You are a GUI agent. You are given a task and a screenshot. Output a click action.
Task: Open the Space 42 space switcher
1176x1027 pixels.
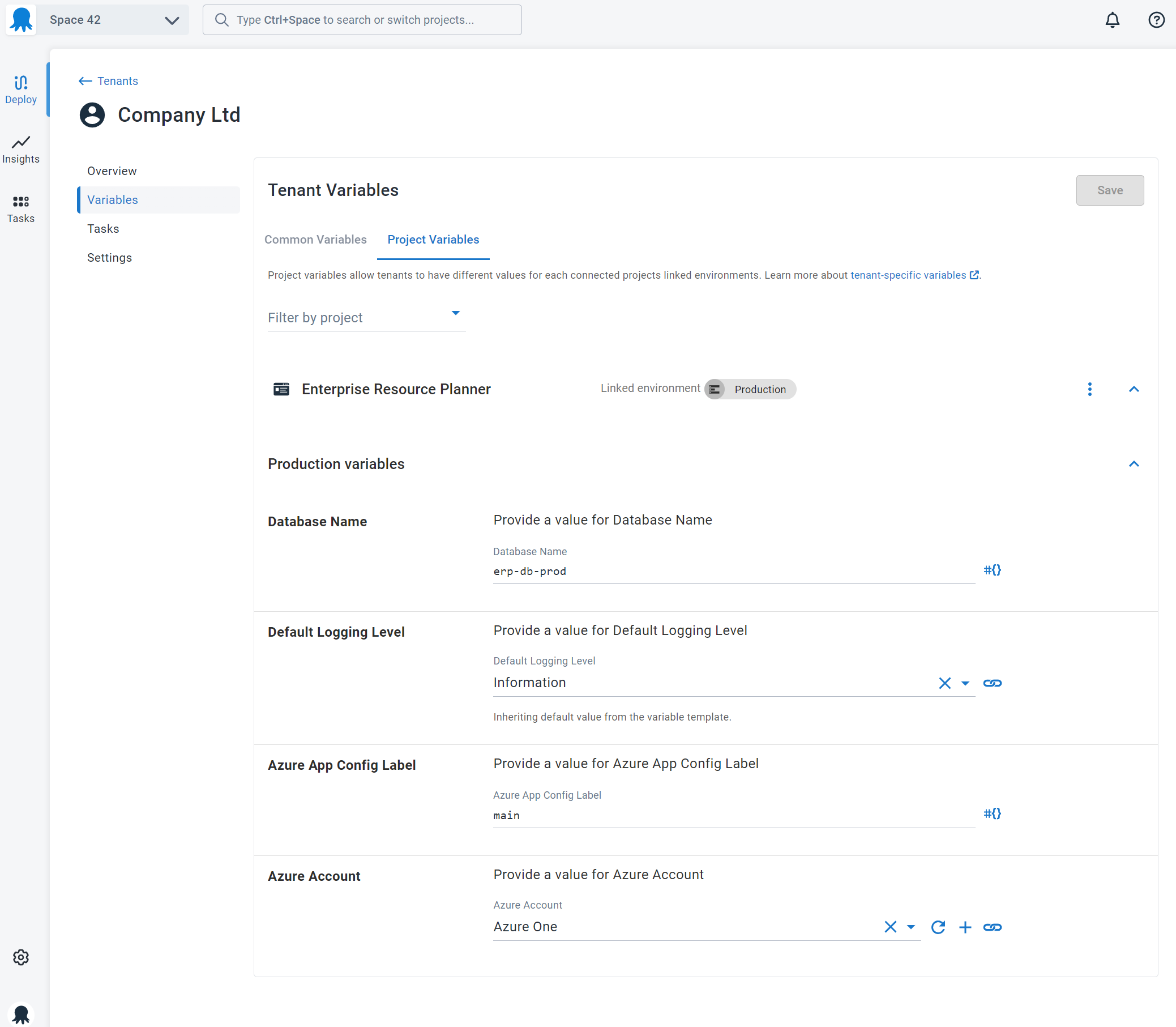tap(113, 20)
